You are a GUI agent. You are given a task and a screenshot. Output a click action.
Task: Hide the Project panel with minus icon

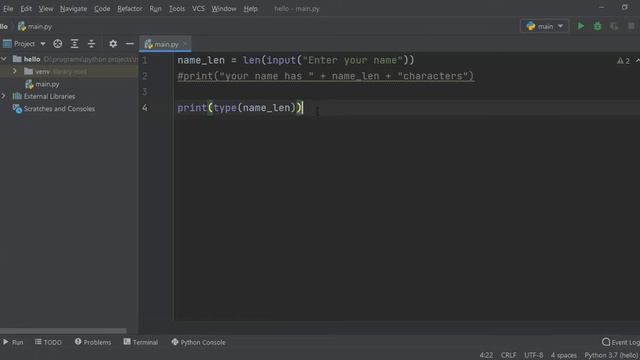click(x=130, y=44)
